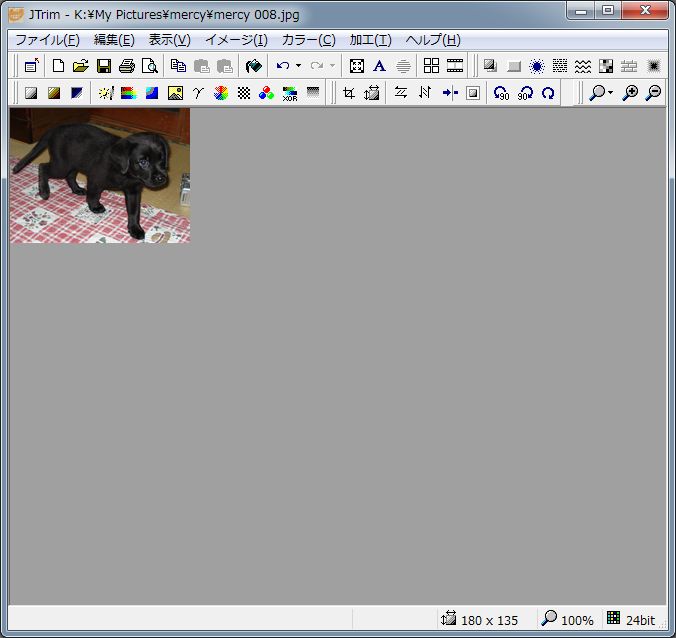Apply the black blur spot effect
The width and height of the screenshot is (676, 638).
pos(653,66)
